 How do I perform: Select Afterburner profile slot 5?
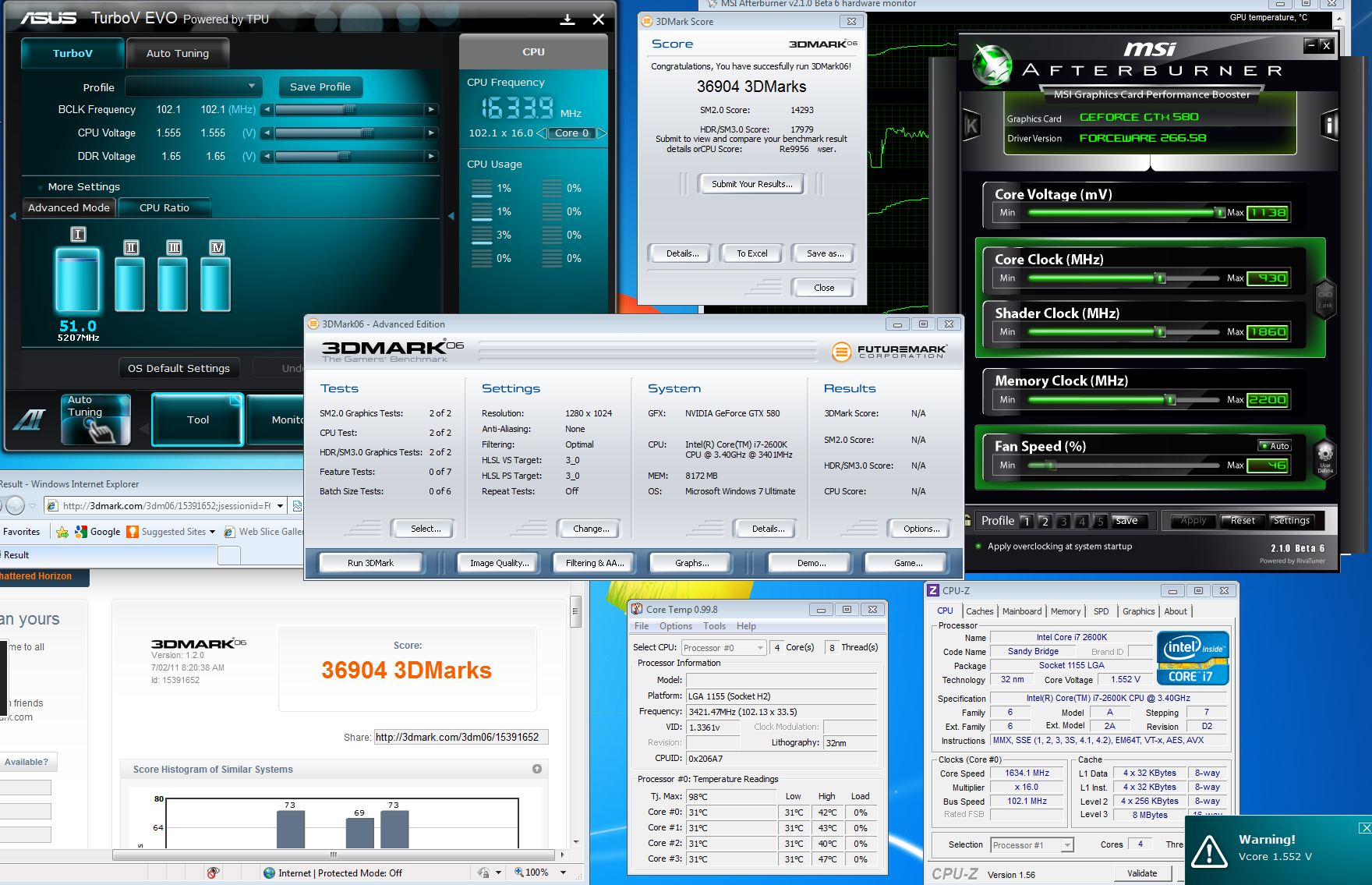pos(1100,521)
